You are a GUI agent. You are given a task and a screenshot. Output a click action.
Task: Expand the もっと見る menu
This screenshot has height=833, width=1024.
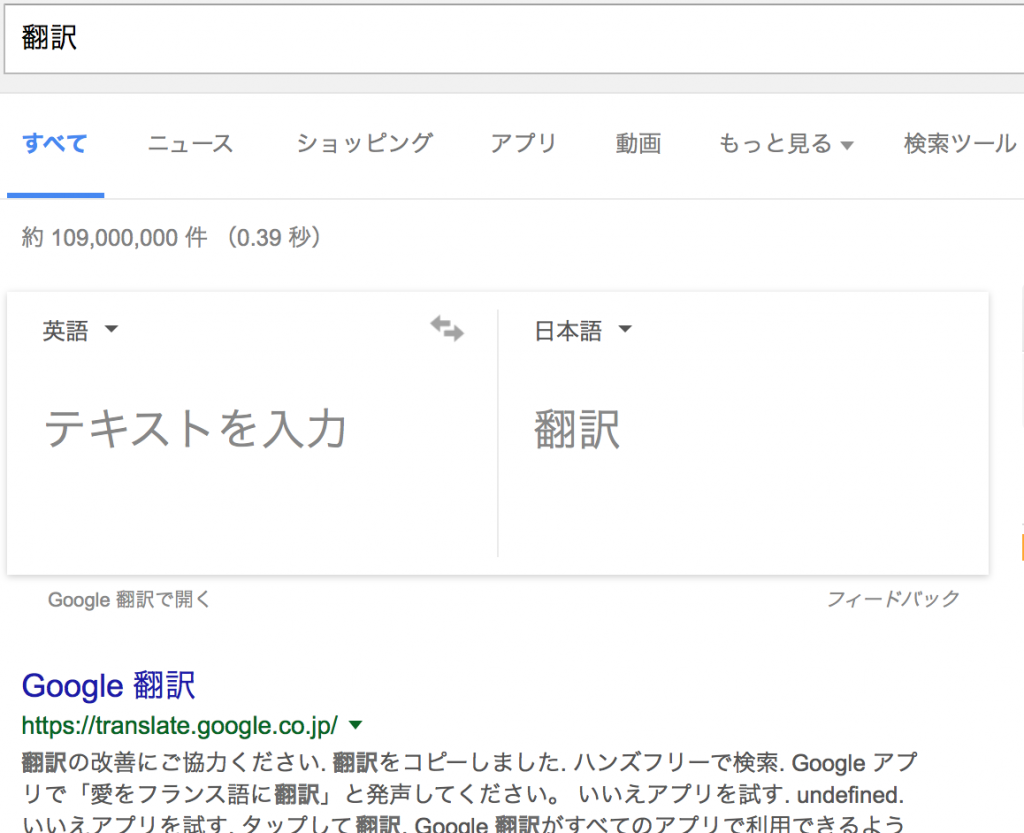click(785, 144)
